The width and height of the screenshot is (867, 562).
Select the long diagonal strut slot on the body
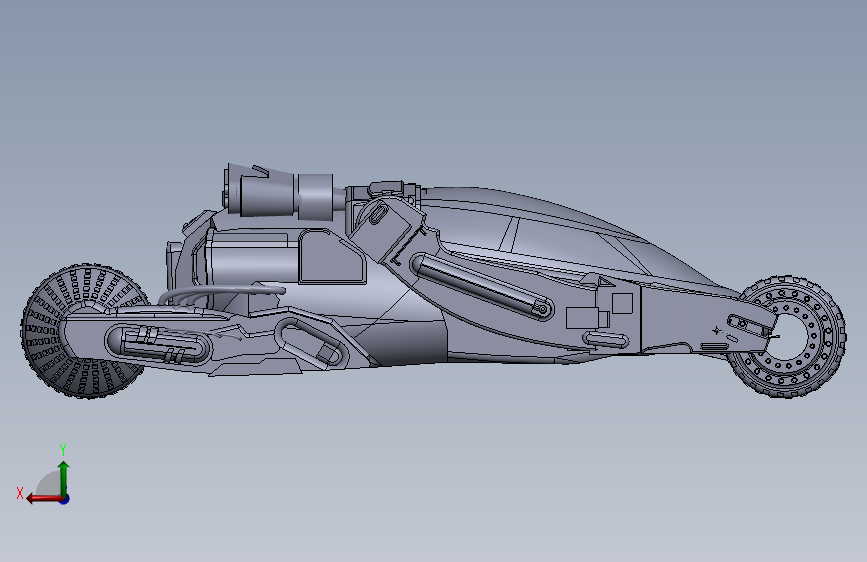click(x=482, y=287)
